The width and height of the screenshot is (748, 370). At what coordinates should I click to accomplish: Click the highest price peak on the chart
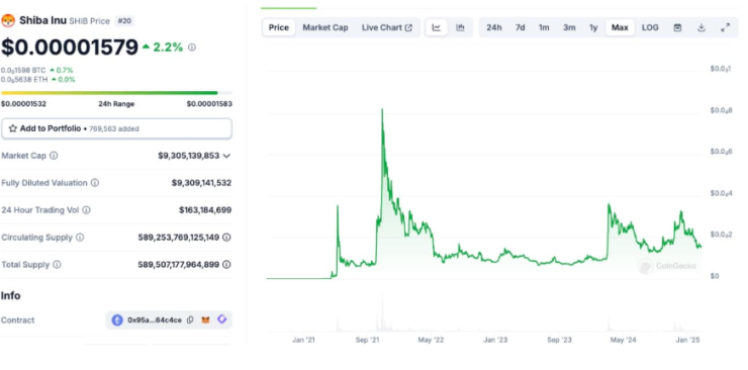point(382,110)
